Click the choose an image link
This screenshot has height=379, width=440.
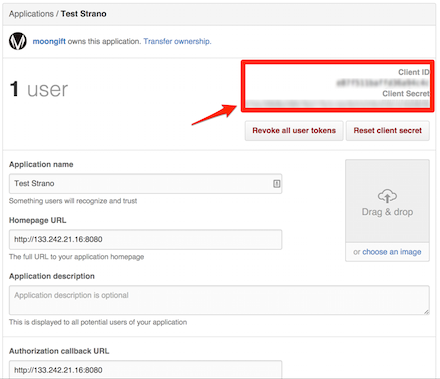[392, 252]
